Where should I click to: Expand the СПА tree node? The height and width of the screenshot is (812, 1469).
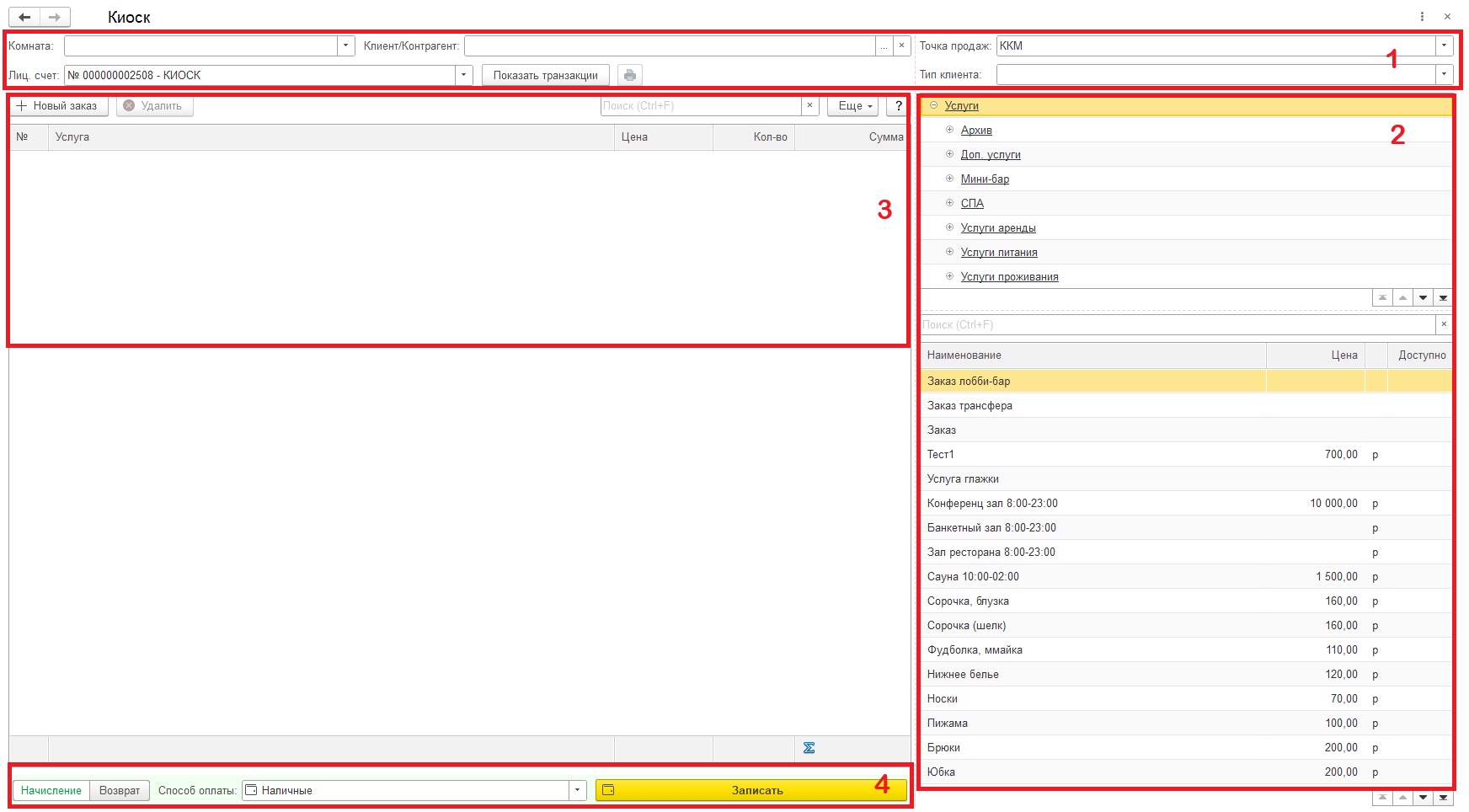pos(949,203)
